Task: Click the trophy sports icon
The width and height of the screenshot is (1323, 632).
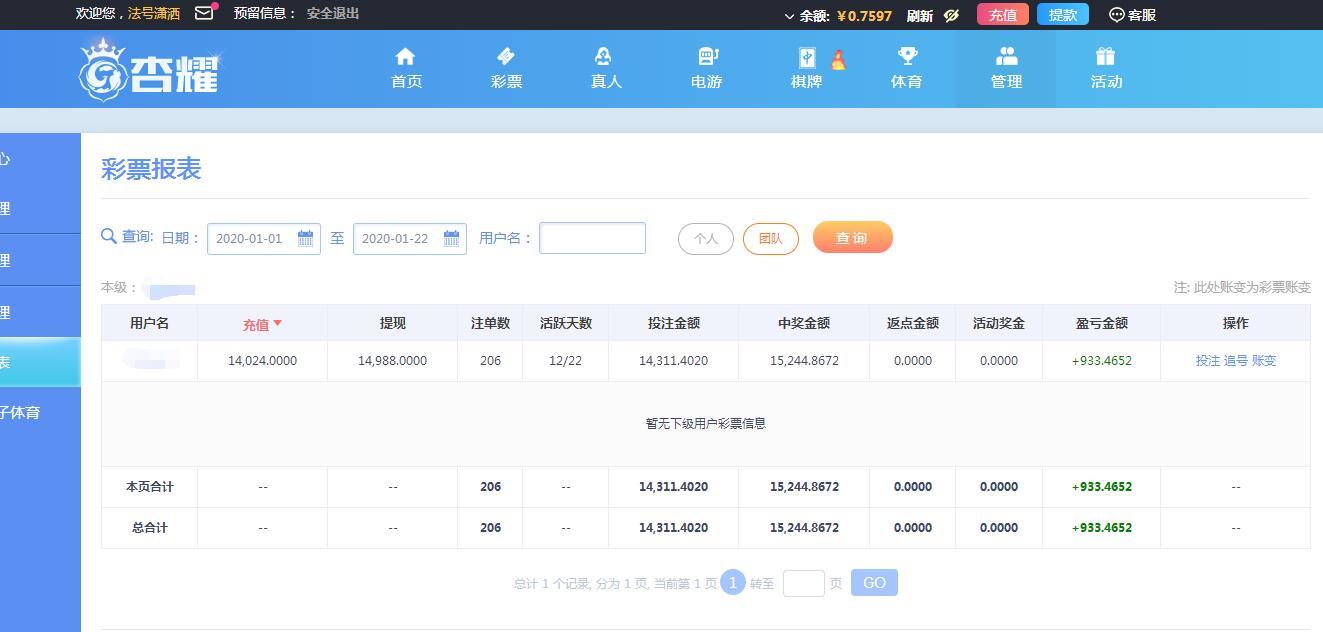Action: (907, 56)
